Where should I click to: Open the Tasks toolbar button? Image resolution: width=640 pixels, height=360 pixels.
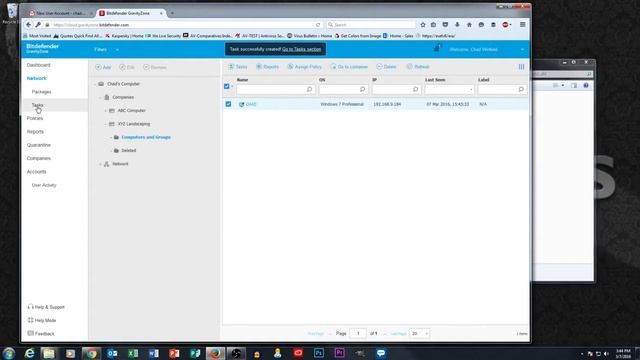[x=238, y=67]
